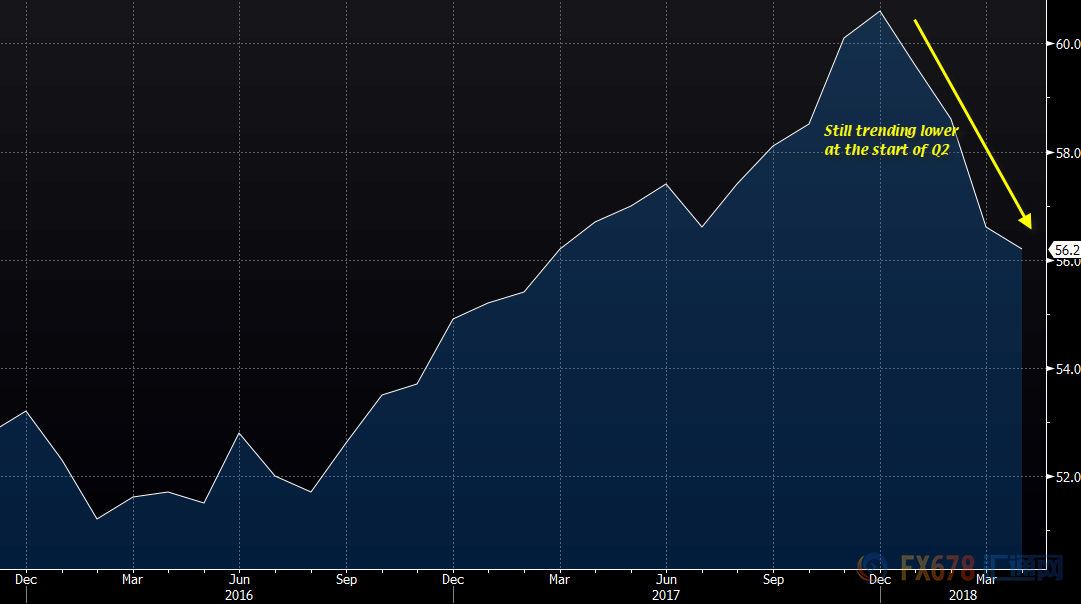Click the 2016 year label on x-axis
Image resolution: width=1081 pixels, height=604 pixels.
239,595
